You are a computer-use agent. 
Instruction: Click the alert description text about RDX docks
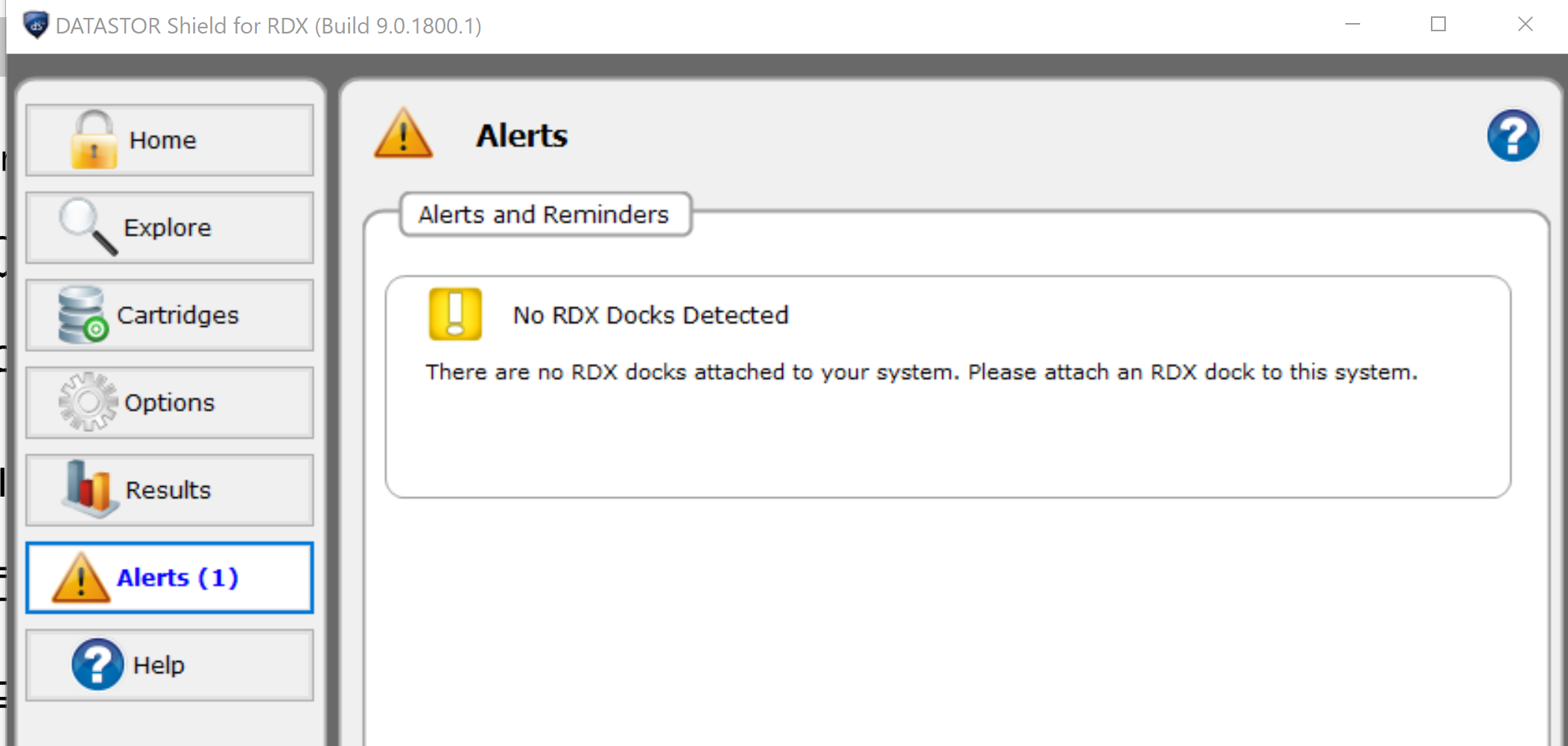[921, 372]
